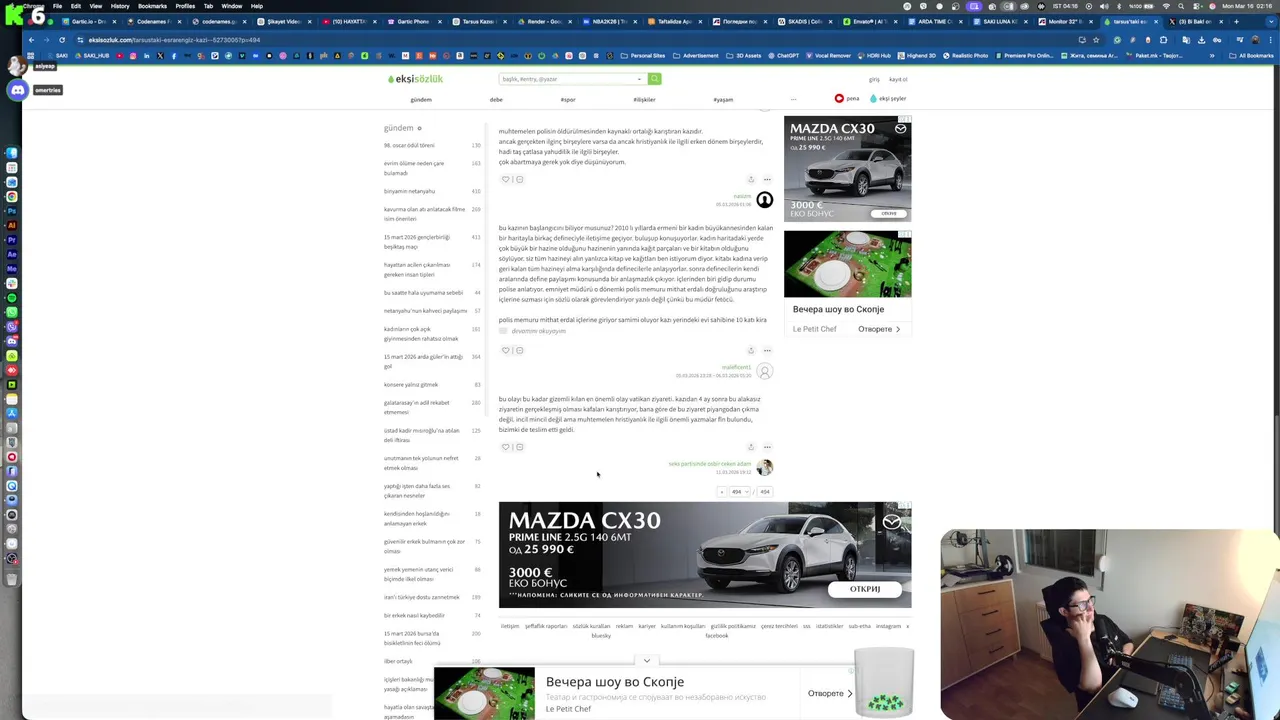
Task: Switch to the #yaşam channel tab
Action: tap(723, 99)
